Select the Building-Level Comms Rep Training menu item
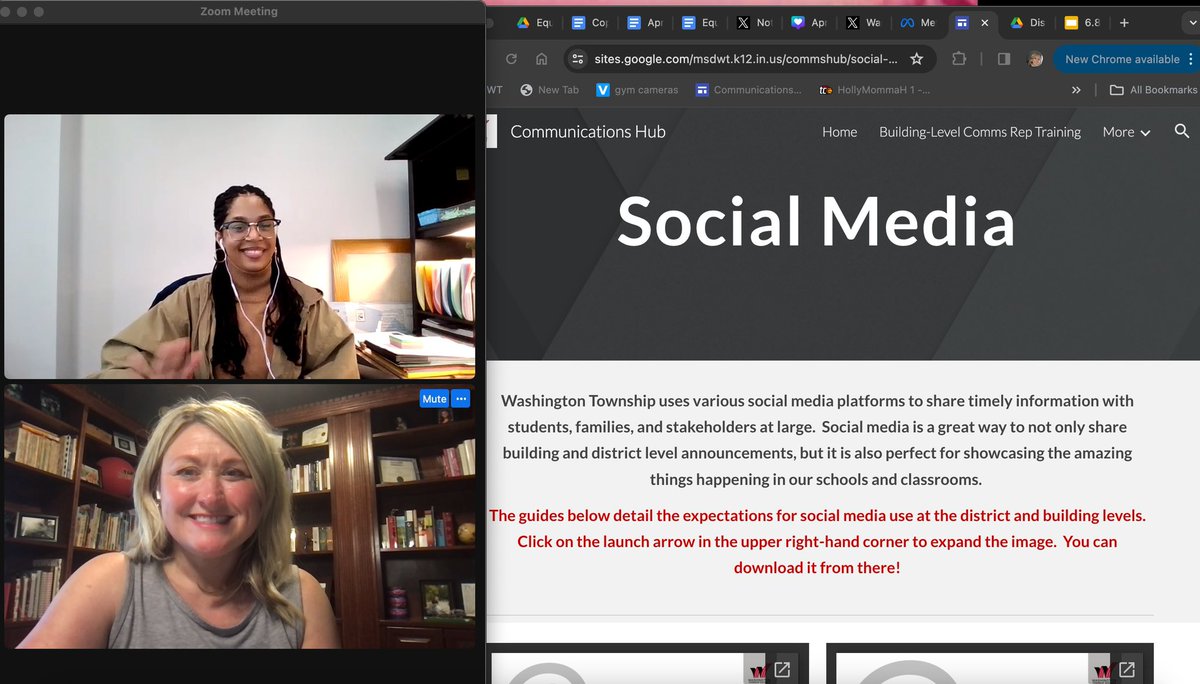 click(x=980, y=131)
